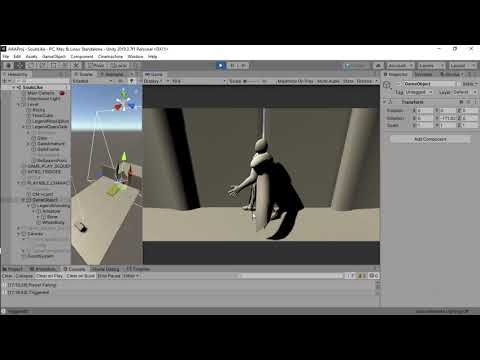Click the Collab button in toolbar
Screen dimensions: 480x360
point(356,66)
